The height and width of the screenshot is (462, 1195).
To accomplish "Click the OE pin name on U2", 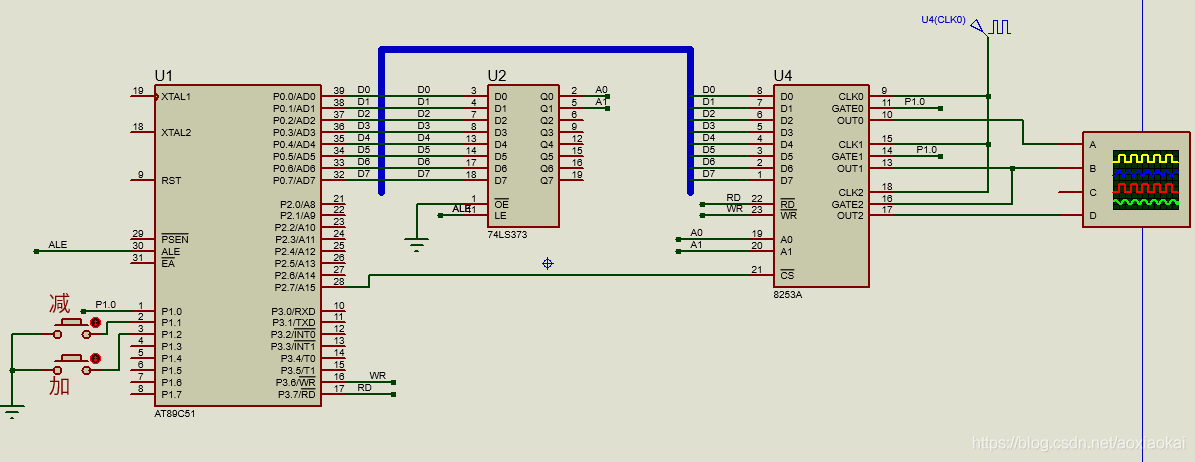I will coord(501,204).
